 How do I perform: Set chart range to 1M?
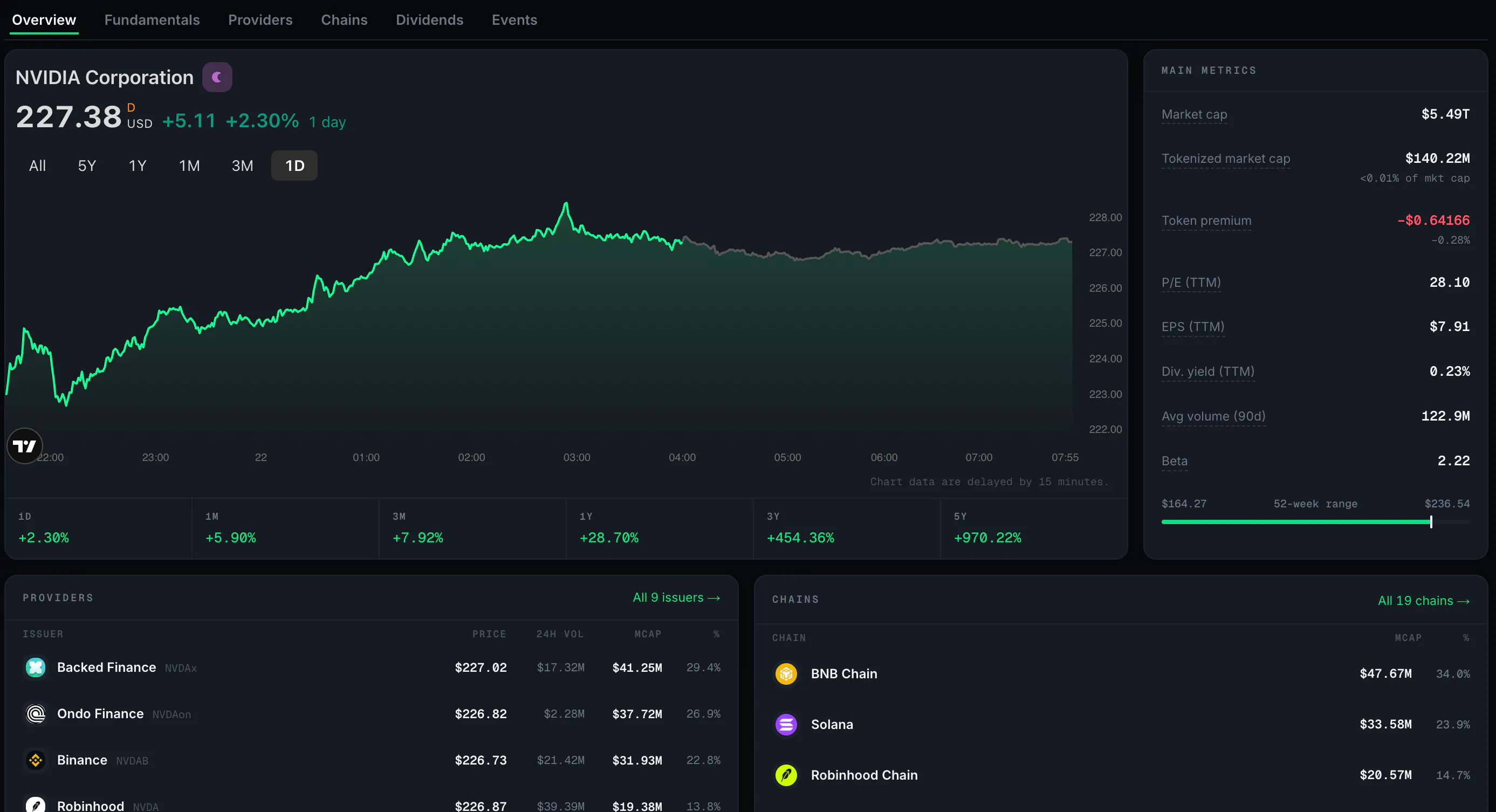[189, 166]
